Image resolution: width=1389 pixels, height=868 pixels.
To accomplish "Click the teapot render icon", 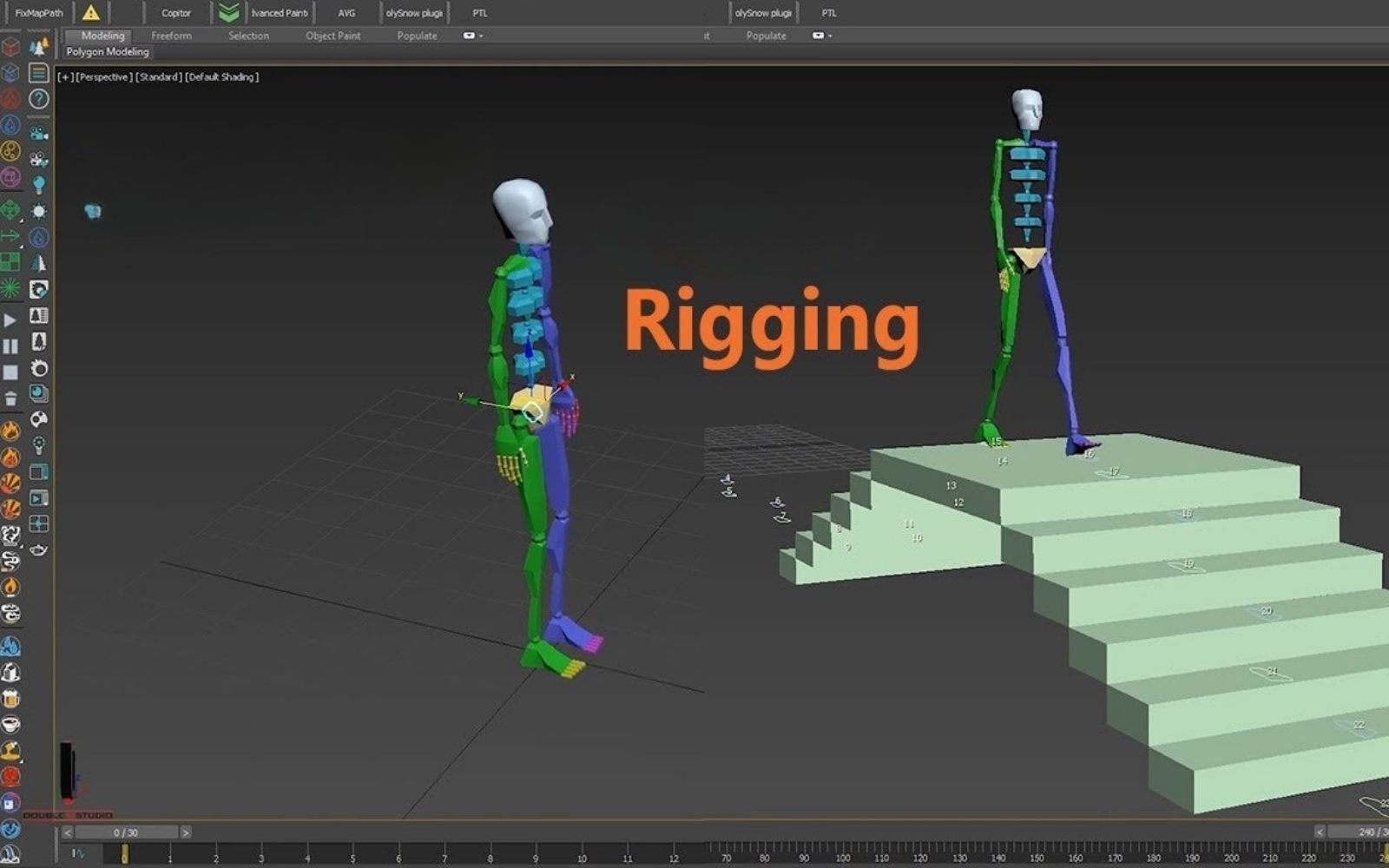I will coord(38,549).
